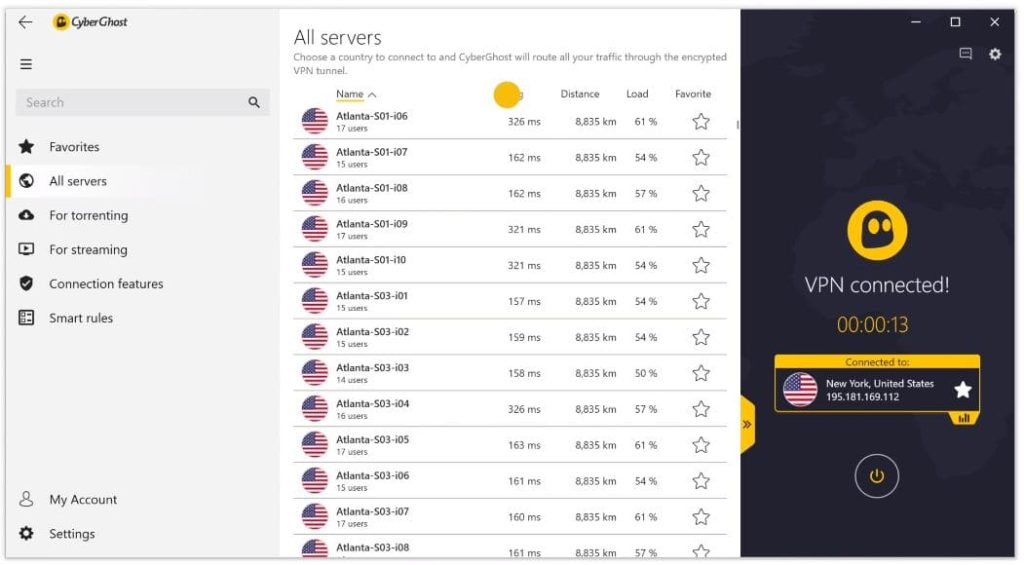Viewport: 1024px width, 565px height.
Task: Click US flag for Atlanta-S01-i10
Action: [315, 265]
